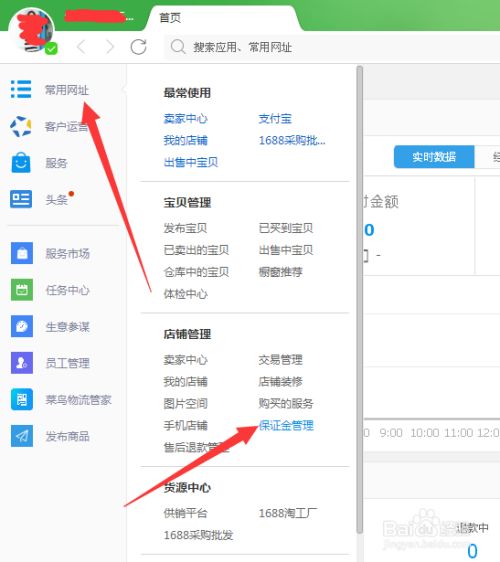Click the 常用网址 list icon

(21, 89)
